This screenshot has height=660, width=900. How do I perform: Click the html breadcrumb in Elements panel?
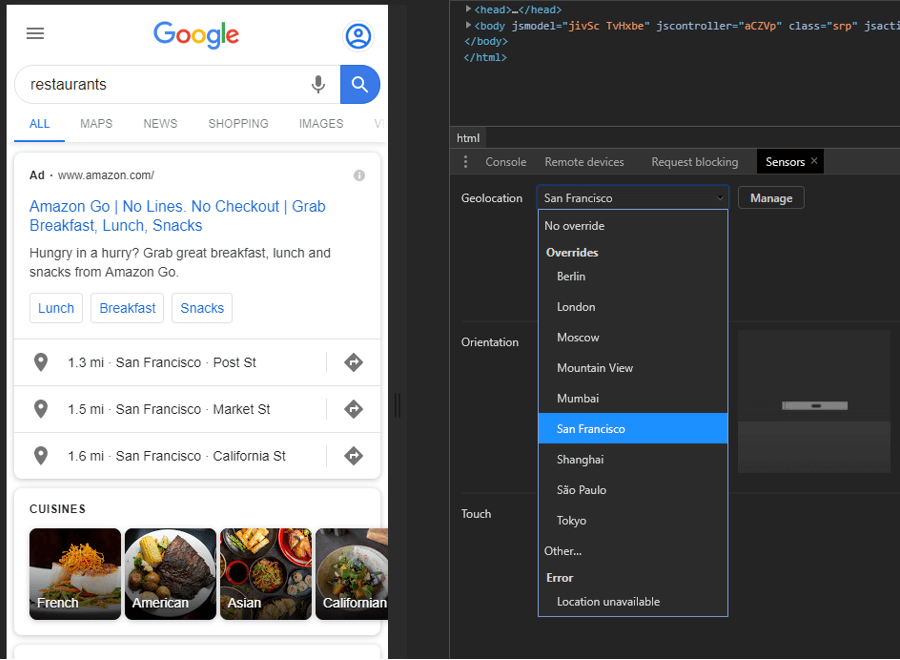click(x=468, y=138)
